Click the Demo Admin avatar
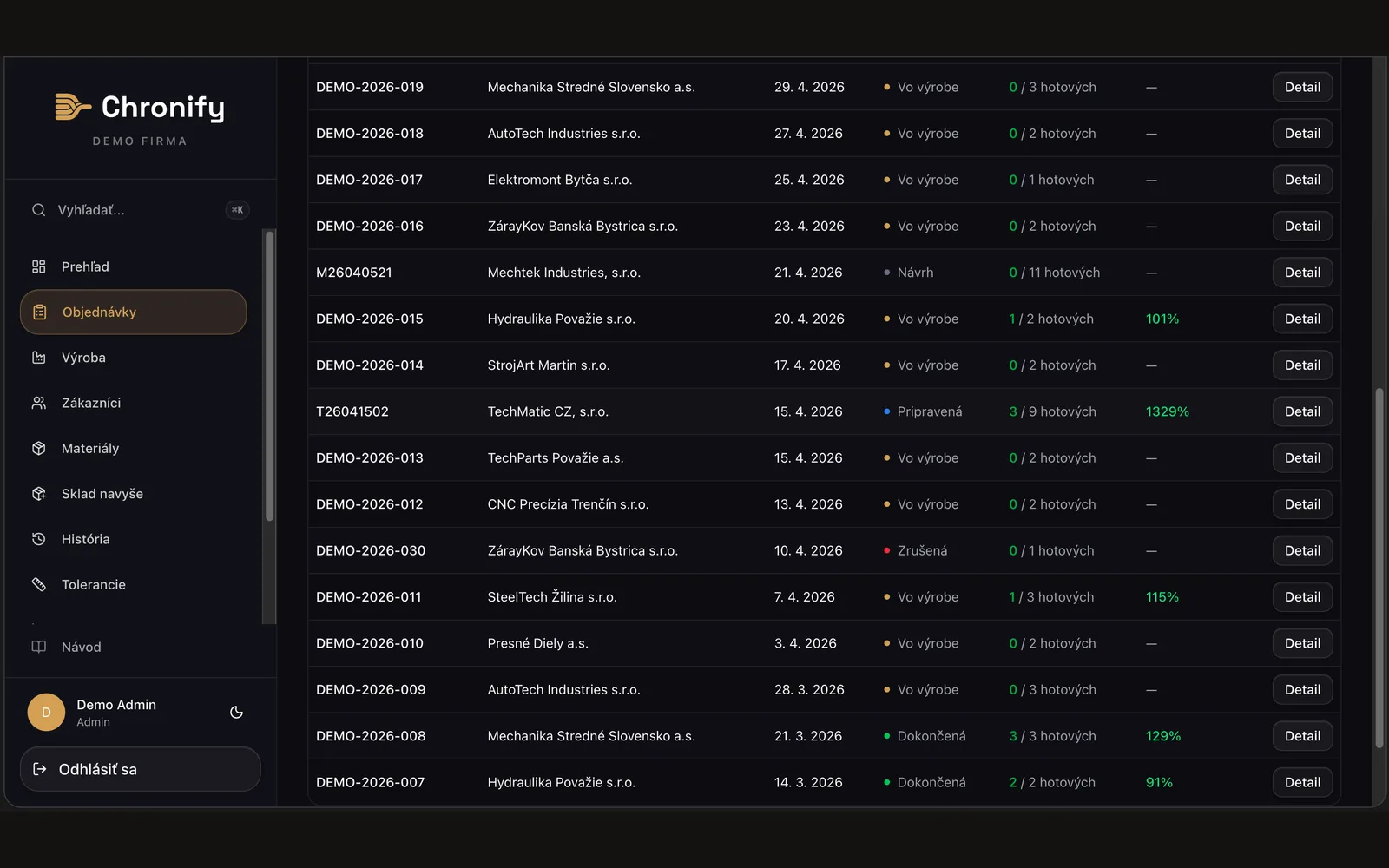The width and height of the screenshot is (1389, 868). pyautogui.click(x=46, y=713)
